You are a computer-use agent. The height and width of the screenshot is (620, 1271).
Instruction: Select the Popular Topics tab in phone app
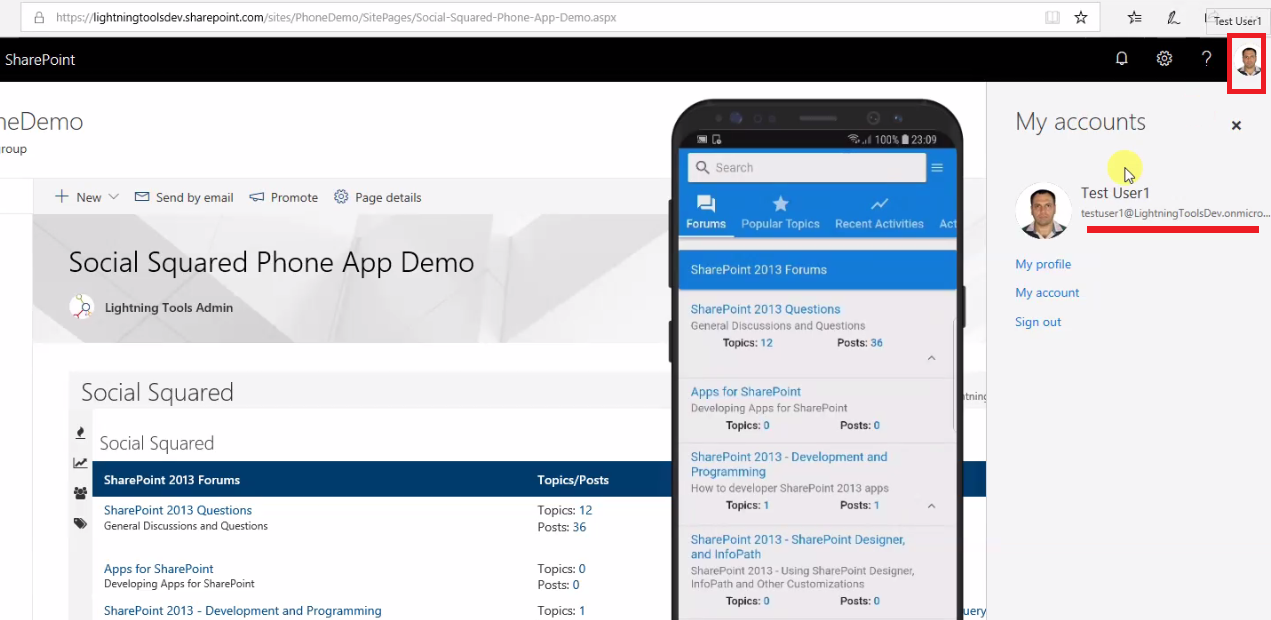coord(780,212)
